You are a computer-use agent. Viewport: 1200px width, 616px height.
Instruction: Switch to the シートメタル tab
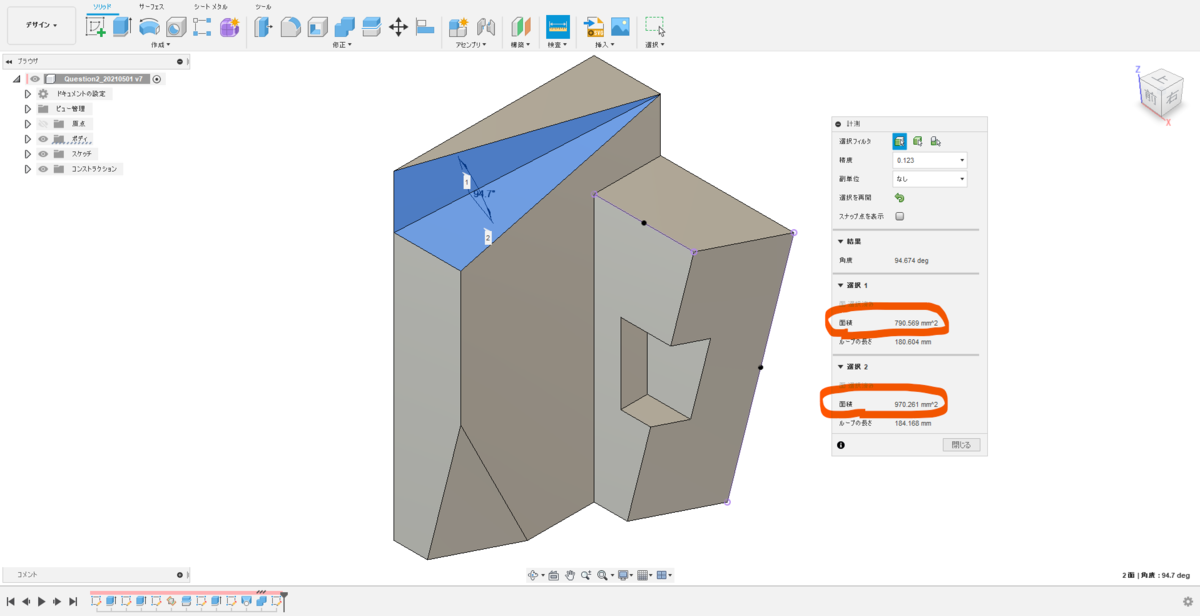210,7
